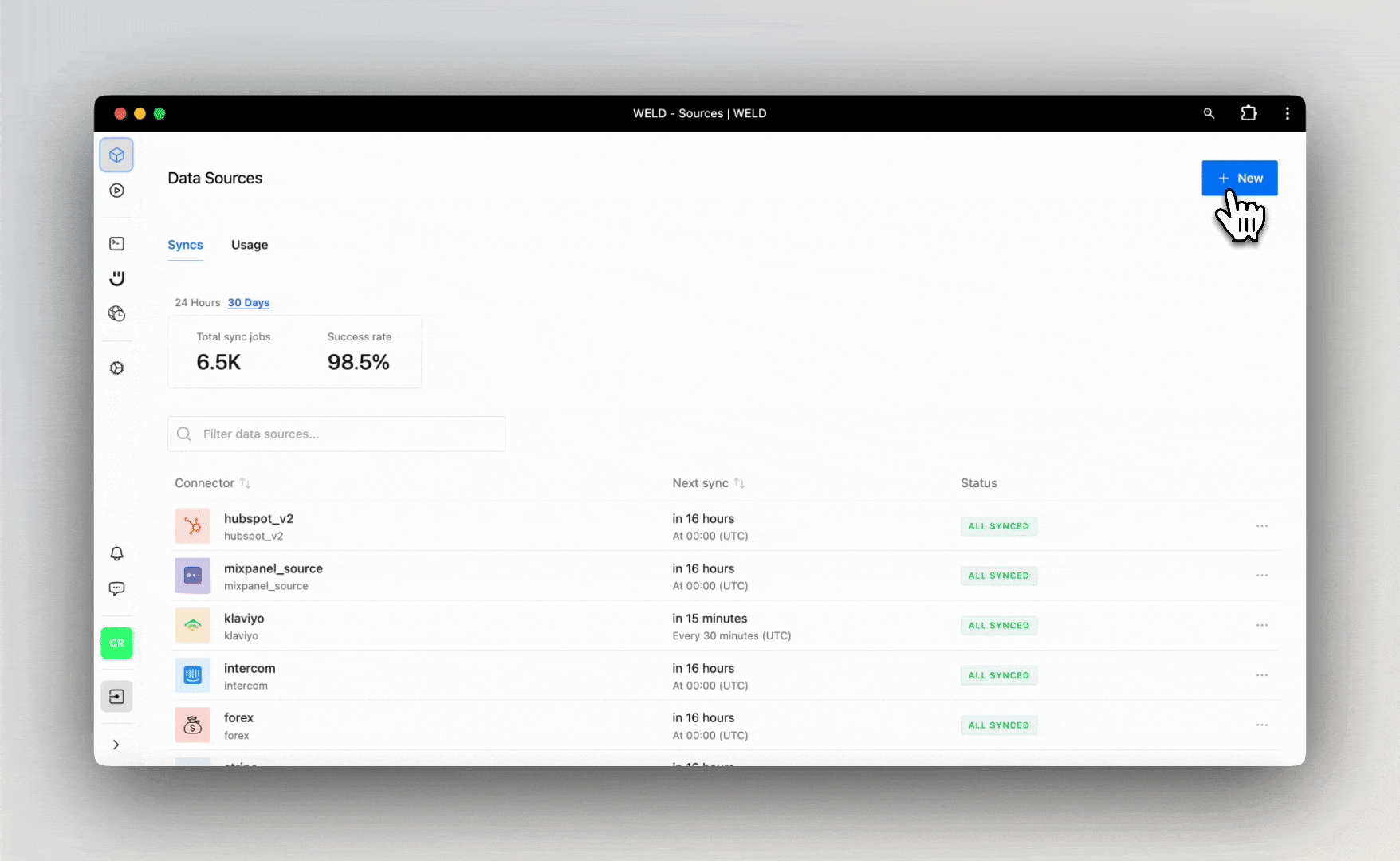This screenshot has height=861, width=1400.
Task: Open the options menu for the forex row
Action: pyautogui.click(x=1261, y=725)
